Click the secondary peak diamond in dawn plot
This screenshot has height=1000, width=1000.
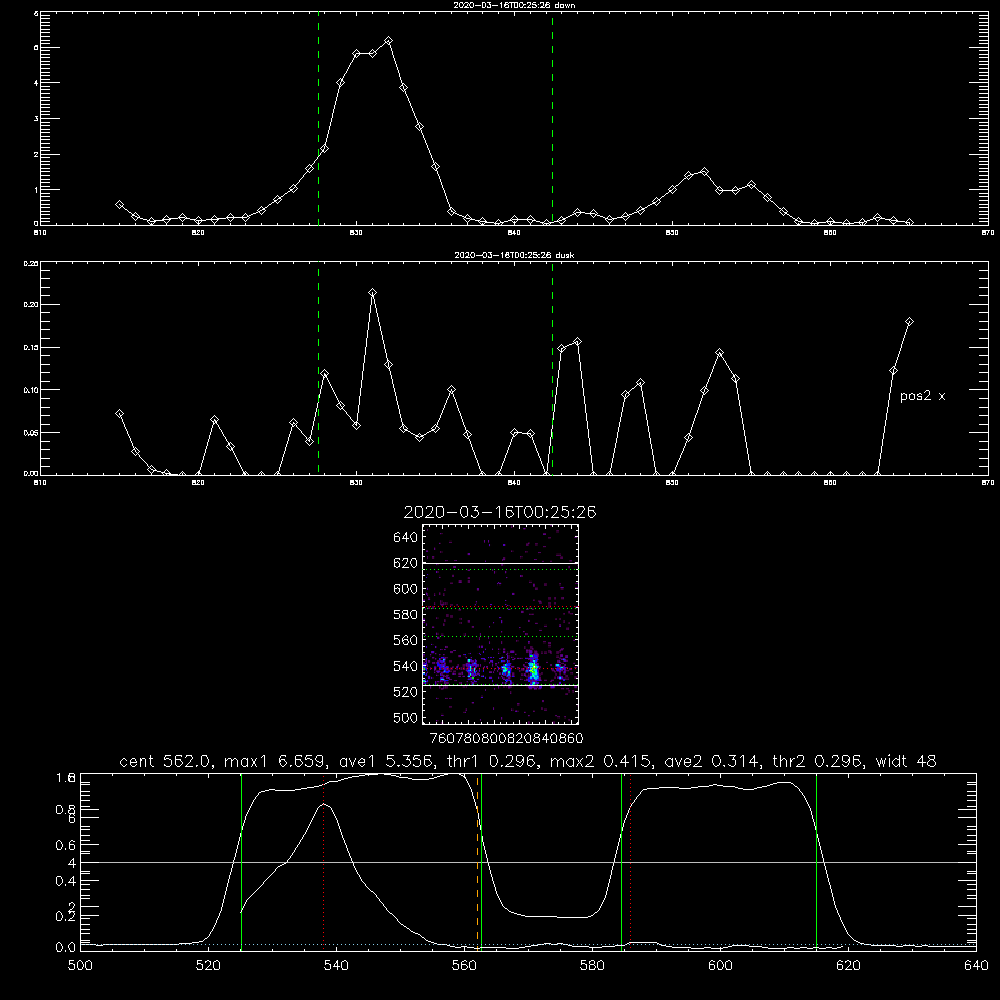click(704, 172)
